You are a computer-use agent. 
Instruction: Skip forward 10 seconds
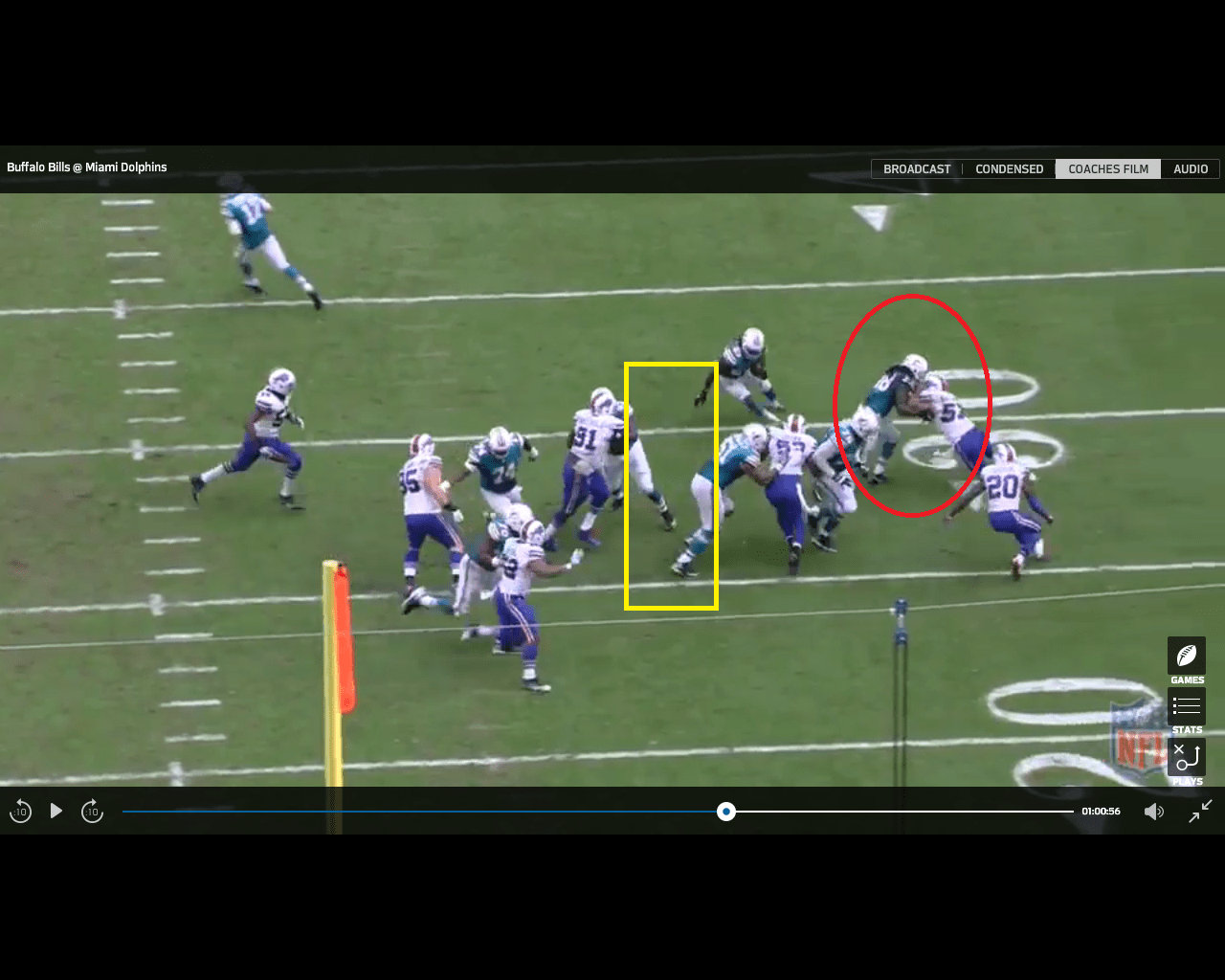92,812
